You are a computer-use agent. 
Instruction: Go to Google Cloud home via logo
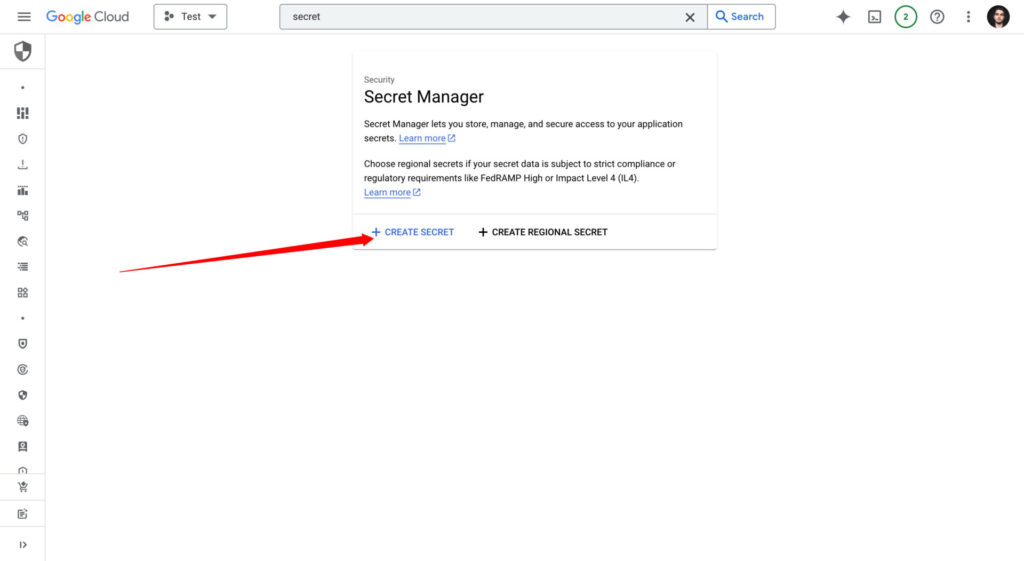click(x=88, y=17)
